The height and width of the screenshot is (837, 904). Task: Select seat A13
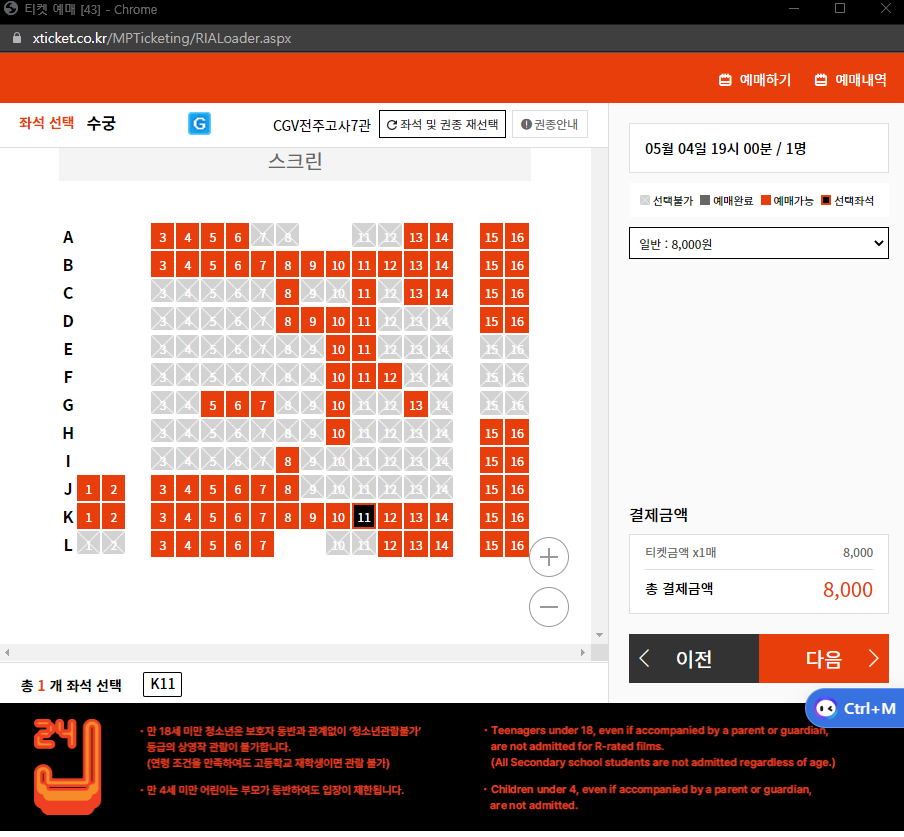tap(416, 237)
